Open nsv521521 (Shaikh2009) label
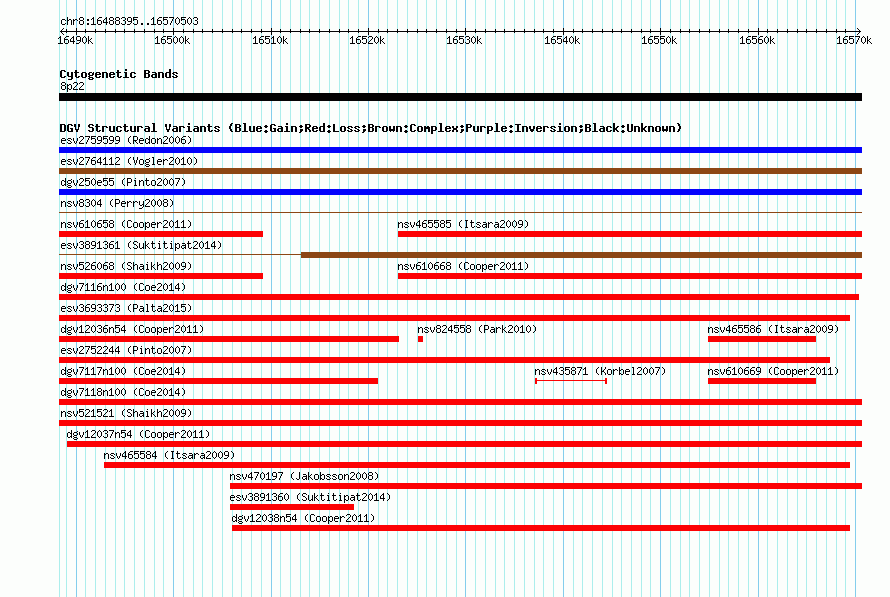This screenshot has height=597, width=890. pos(126,413)
